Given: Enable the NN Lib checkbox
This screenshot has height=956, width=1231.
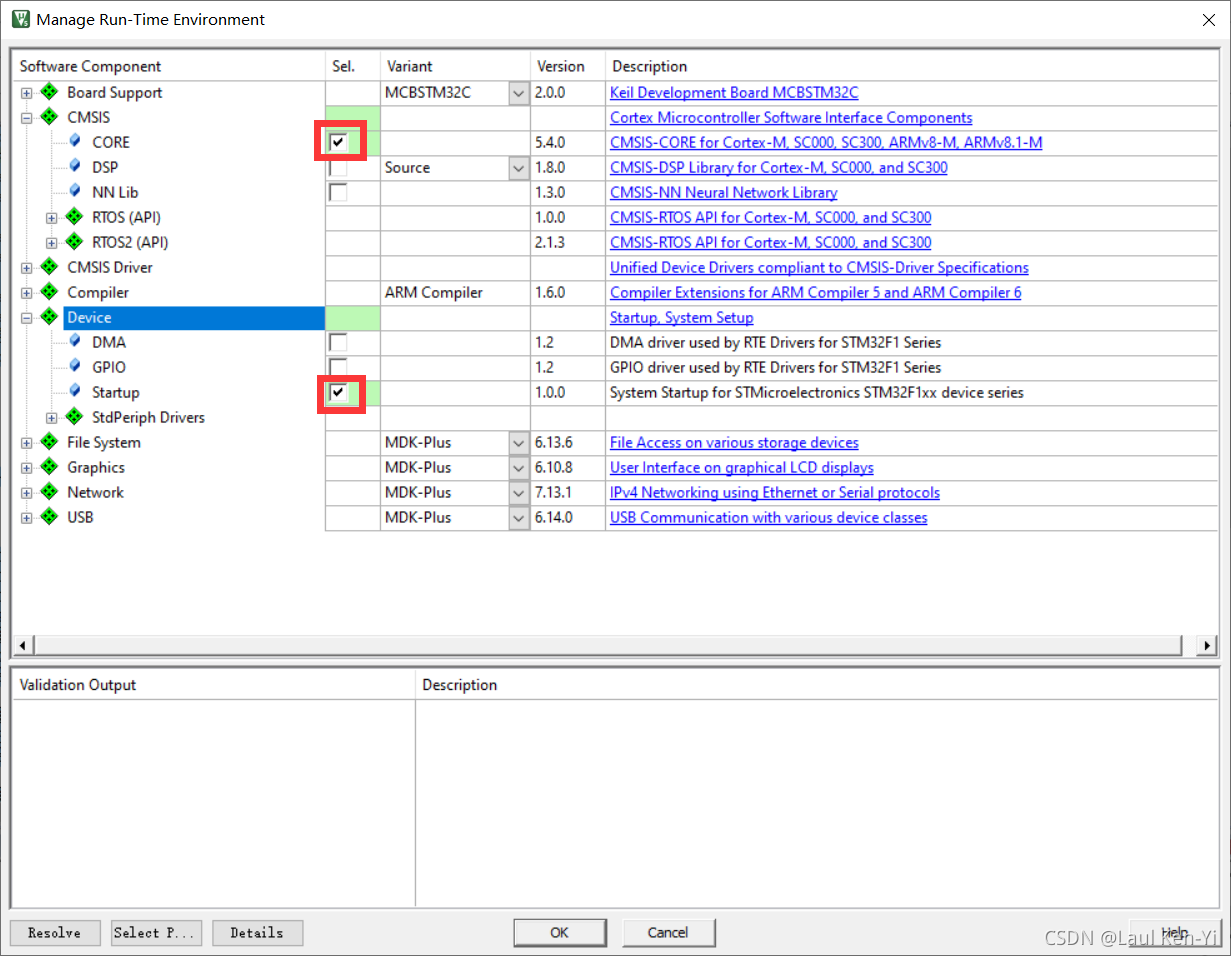Looking at the screenshot, I should (339, 192).
